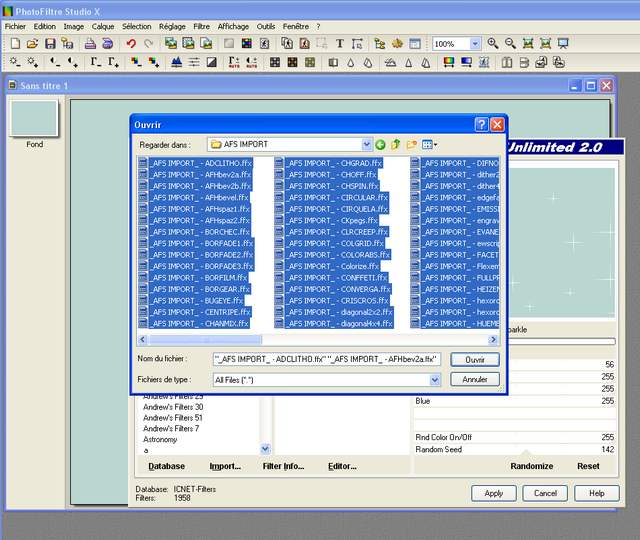The image size is (640, 540).
Task: Click the Rnd Color On/Off slider row
Action: (x=515, y=437)
